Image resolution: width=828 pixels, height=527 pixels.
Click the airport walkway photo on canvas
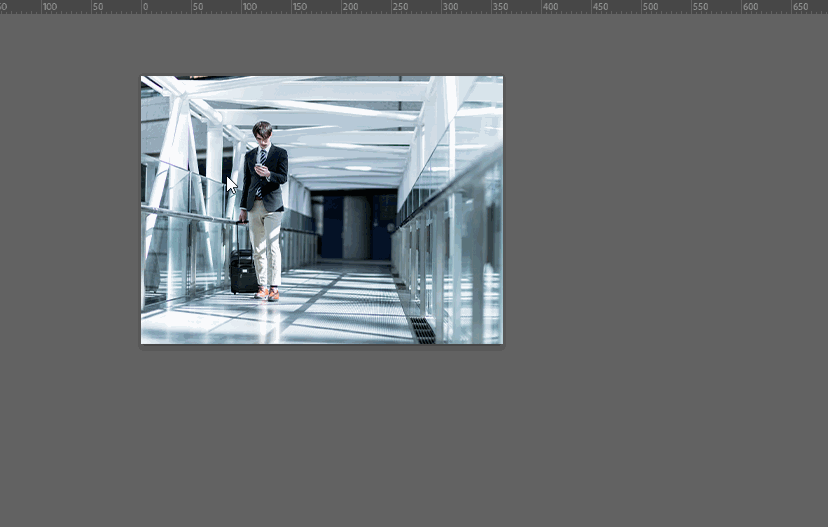click(x=322, y=210)
